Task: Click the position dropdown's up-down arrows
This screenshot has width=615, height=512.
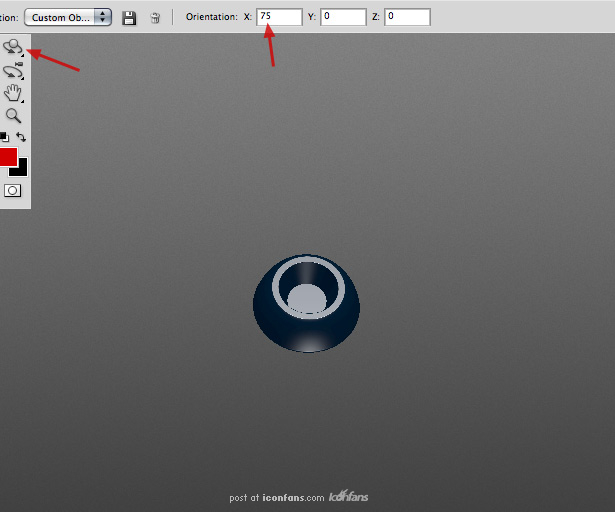Action: point(103,17)
